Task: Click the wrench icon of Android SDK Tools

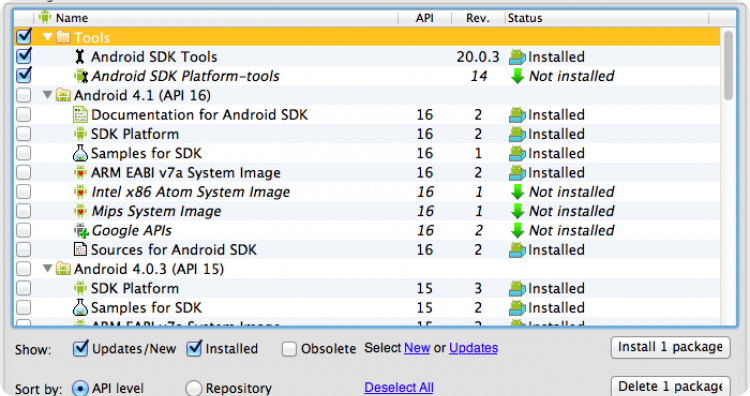Action: coord(80,57)
